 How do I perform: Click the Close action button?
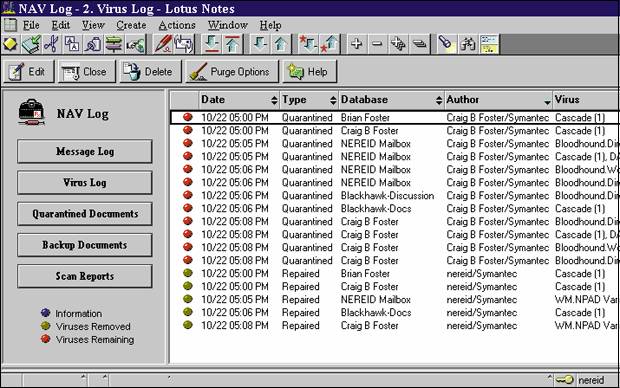tap(87, 72)
